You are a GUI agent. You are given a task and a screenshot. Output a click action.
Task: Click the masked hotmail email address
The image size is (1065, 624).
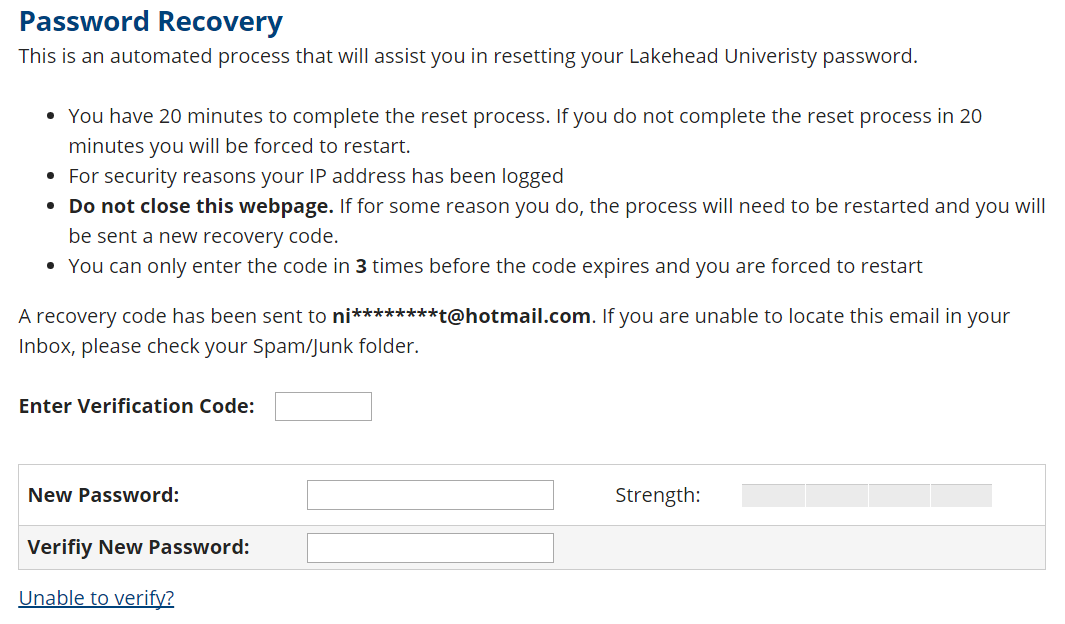coord(460,315)
